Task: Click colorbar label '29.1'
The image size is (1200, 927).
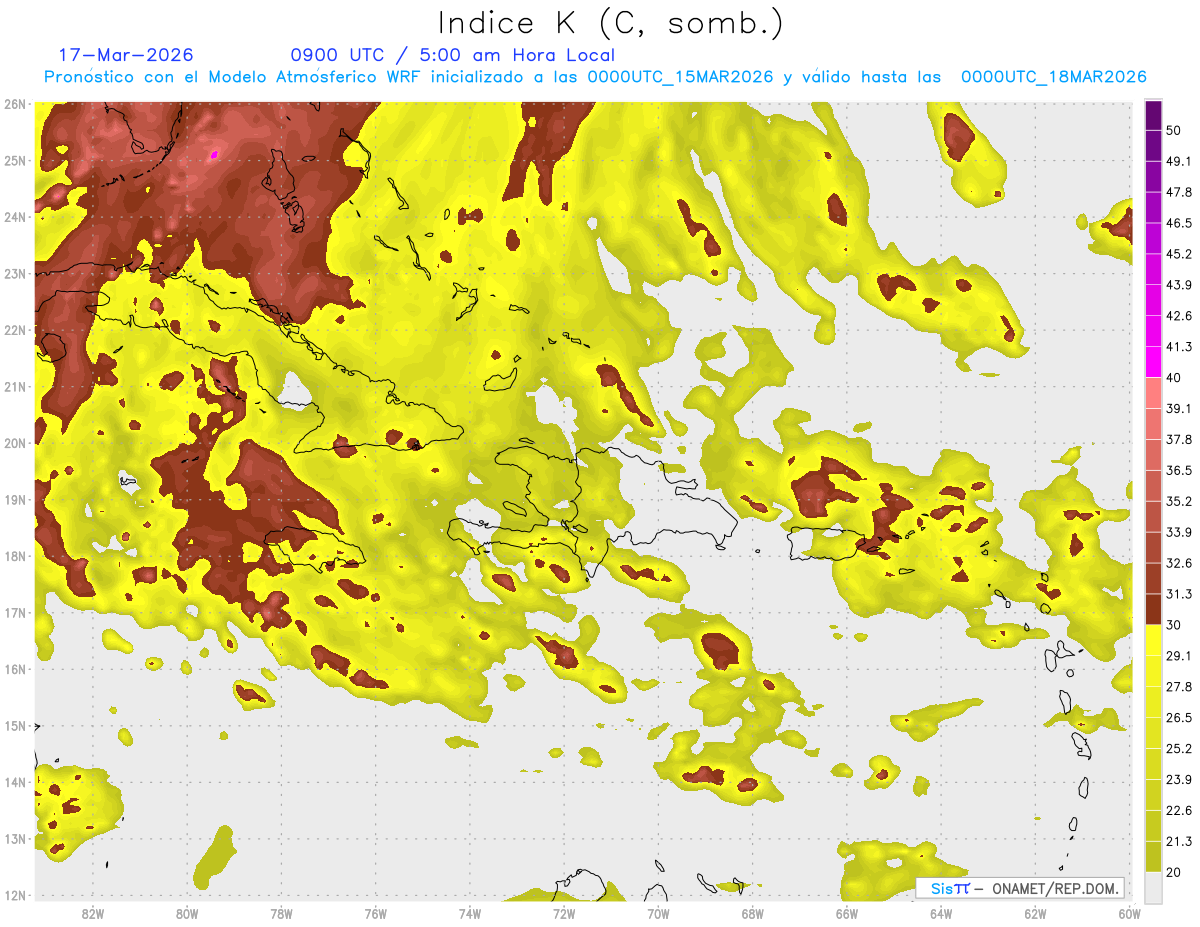Action: tap(1179, 656)
